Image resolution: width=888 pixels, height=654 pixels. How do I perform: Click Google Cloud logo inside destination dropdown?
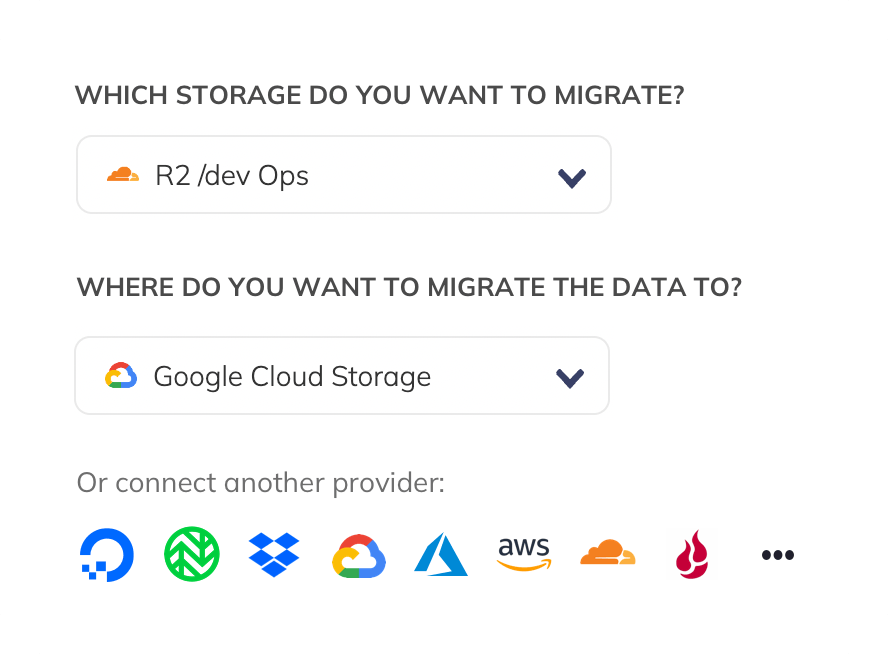pos(121,376)
